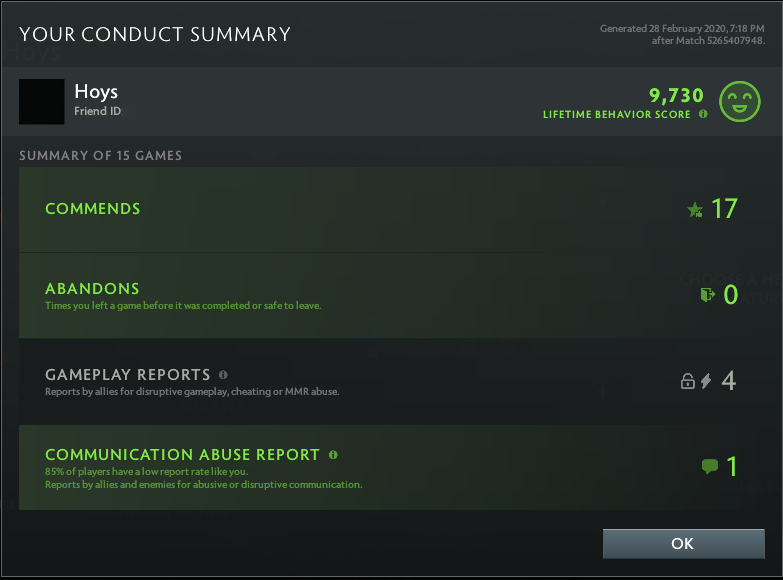
Task: Select the player name Hoys
Action: (x=96, y=93)
